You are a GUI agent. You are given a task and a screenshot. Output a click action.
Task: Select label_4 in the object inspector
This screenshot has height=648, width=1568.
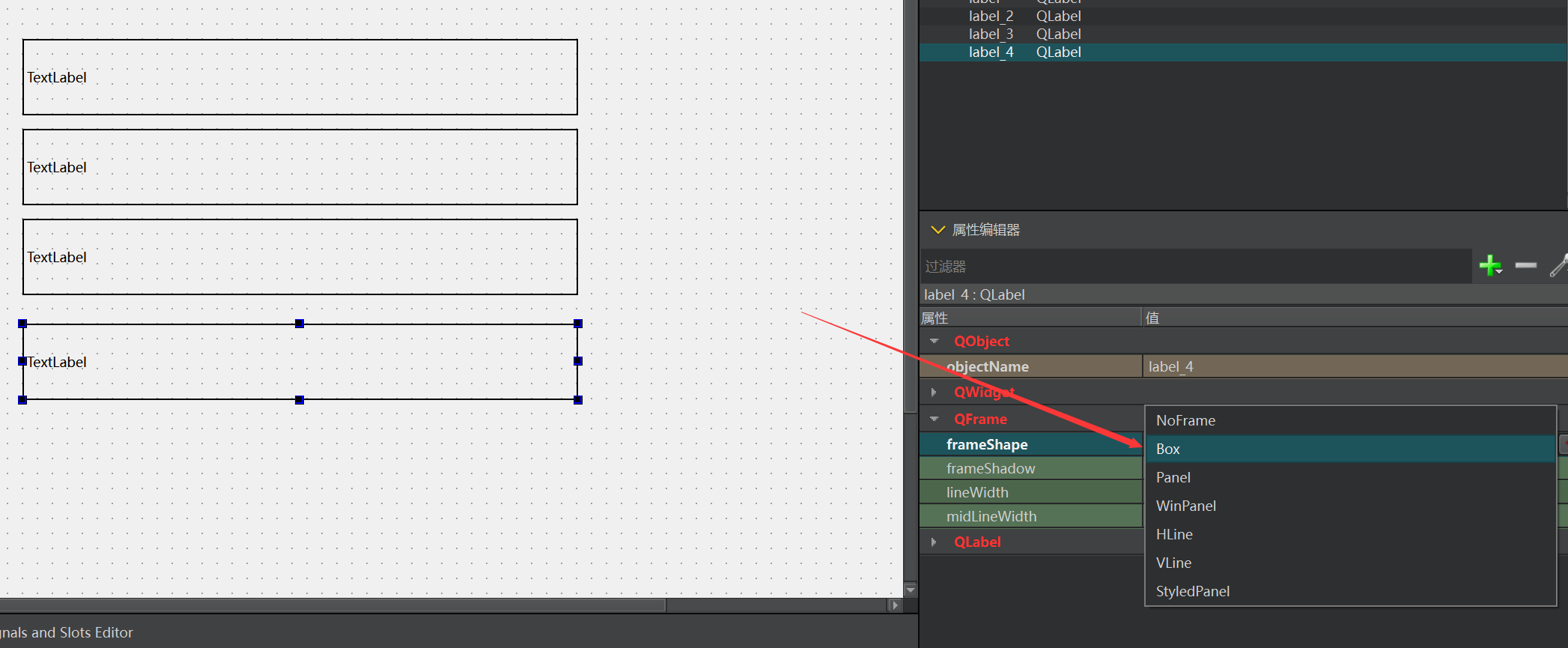coord(1243,52)
